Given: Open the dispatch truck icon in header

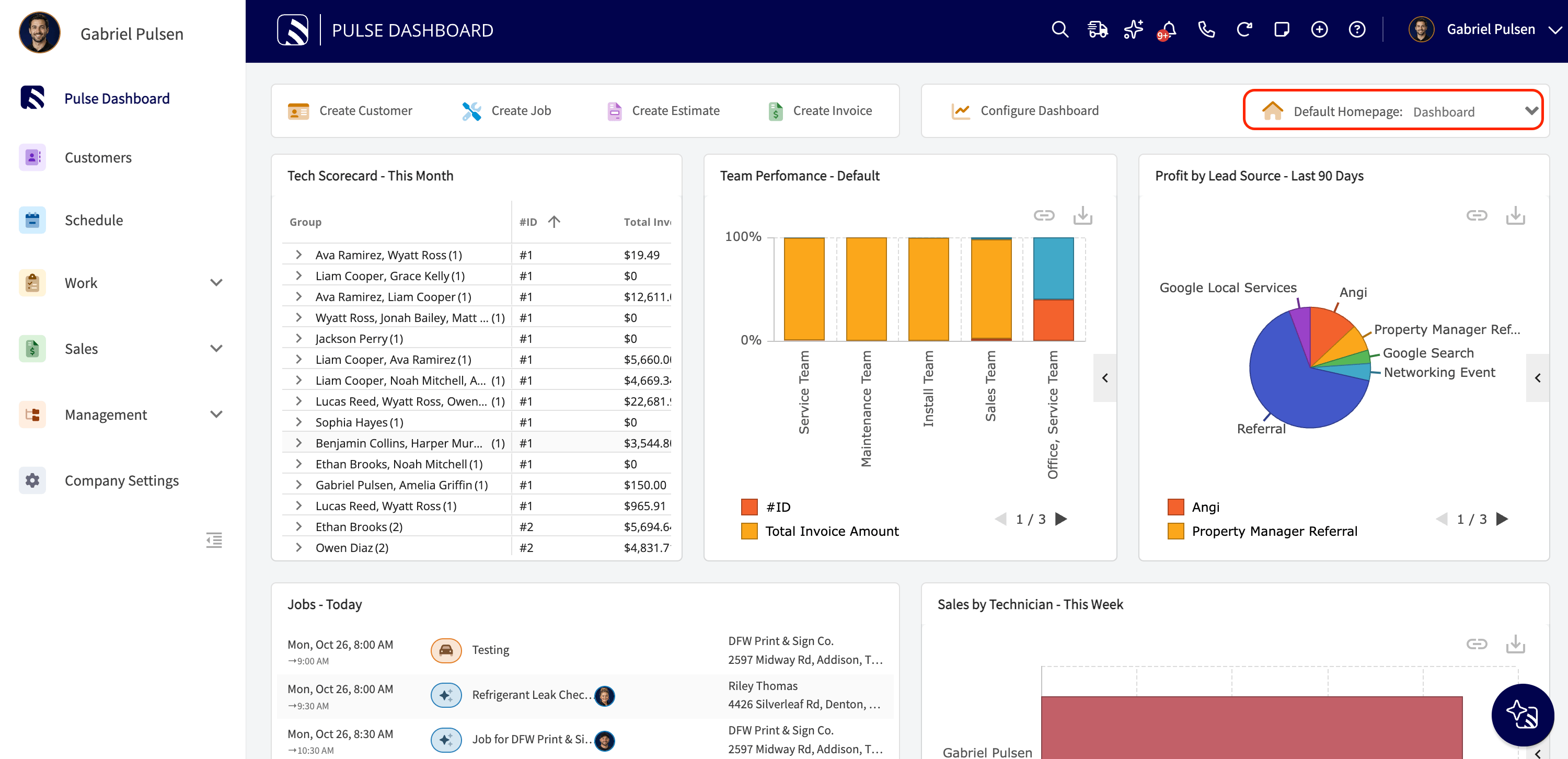Looking at the screenshot, I should click(x=1097, y=29).
